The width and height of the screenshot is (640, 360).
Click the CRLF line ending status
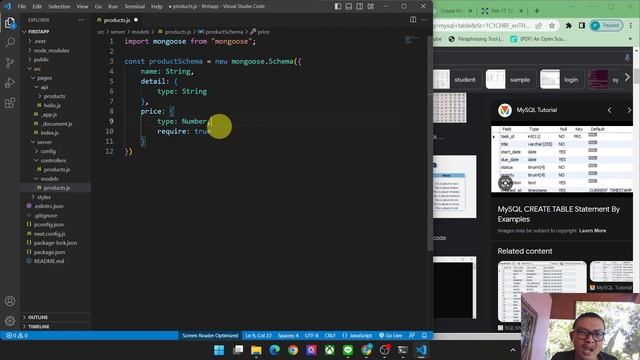[x=330, y=336]
